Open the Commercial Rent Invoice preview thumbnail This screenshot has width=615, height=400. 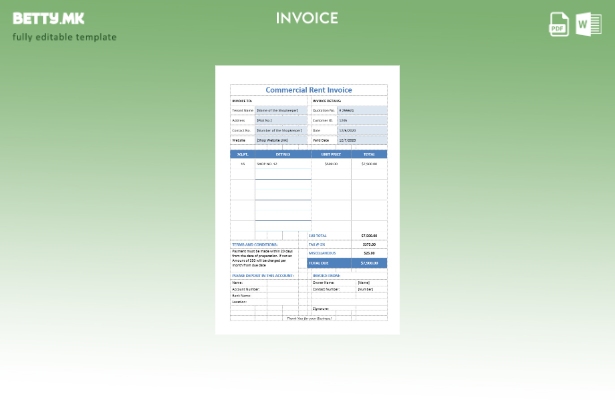(307, 200)
